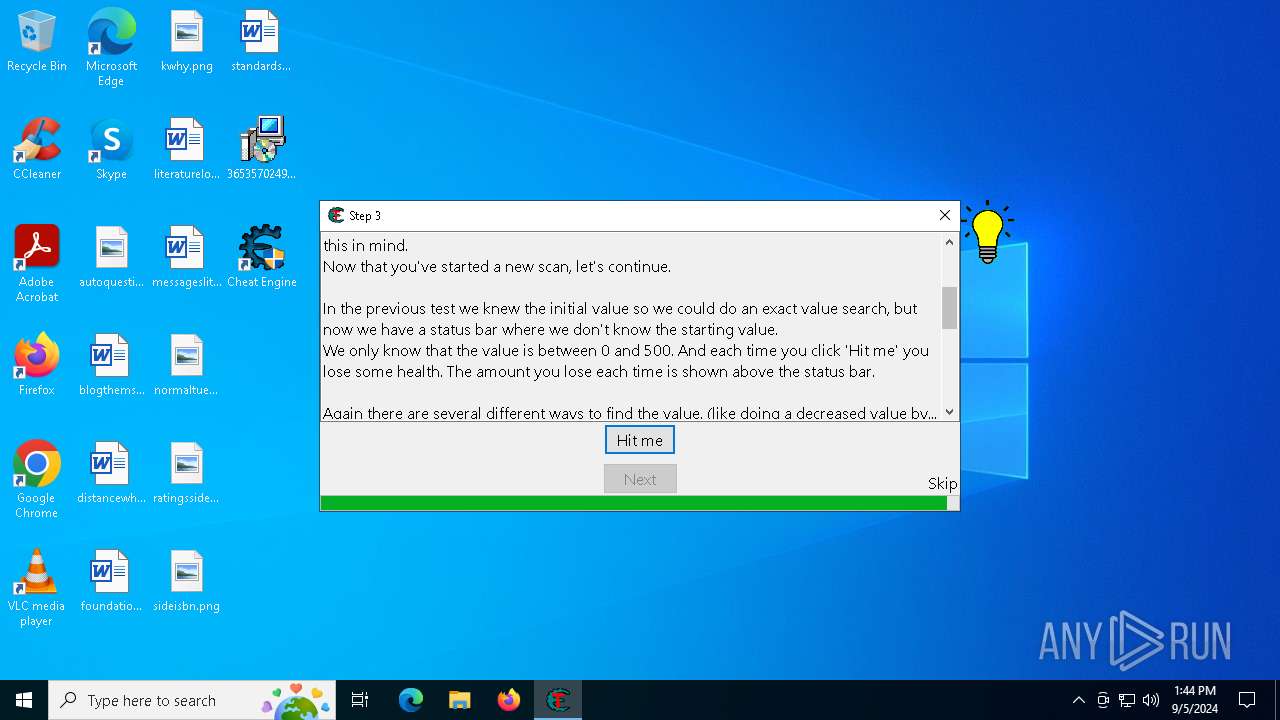The width and height of the screenshot is (1280, 720).
Task: Launch Microsoft Edge from the desktop
Action: 111,48
